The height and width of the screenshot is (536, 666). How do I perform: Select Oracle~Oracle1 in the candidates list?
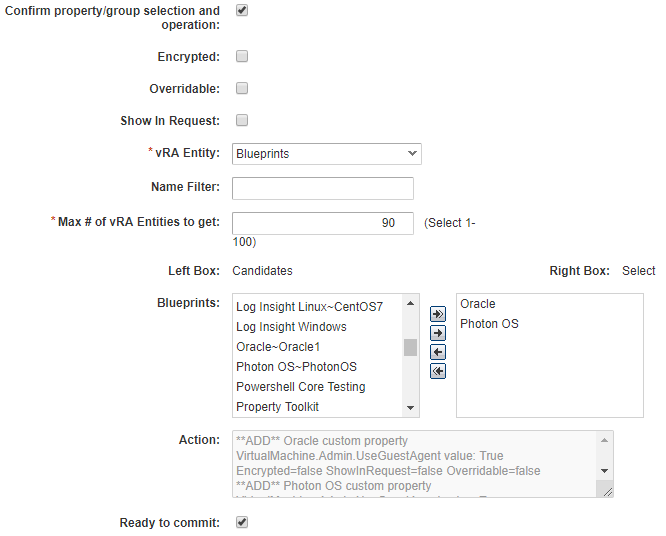[278, 347]
